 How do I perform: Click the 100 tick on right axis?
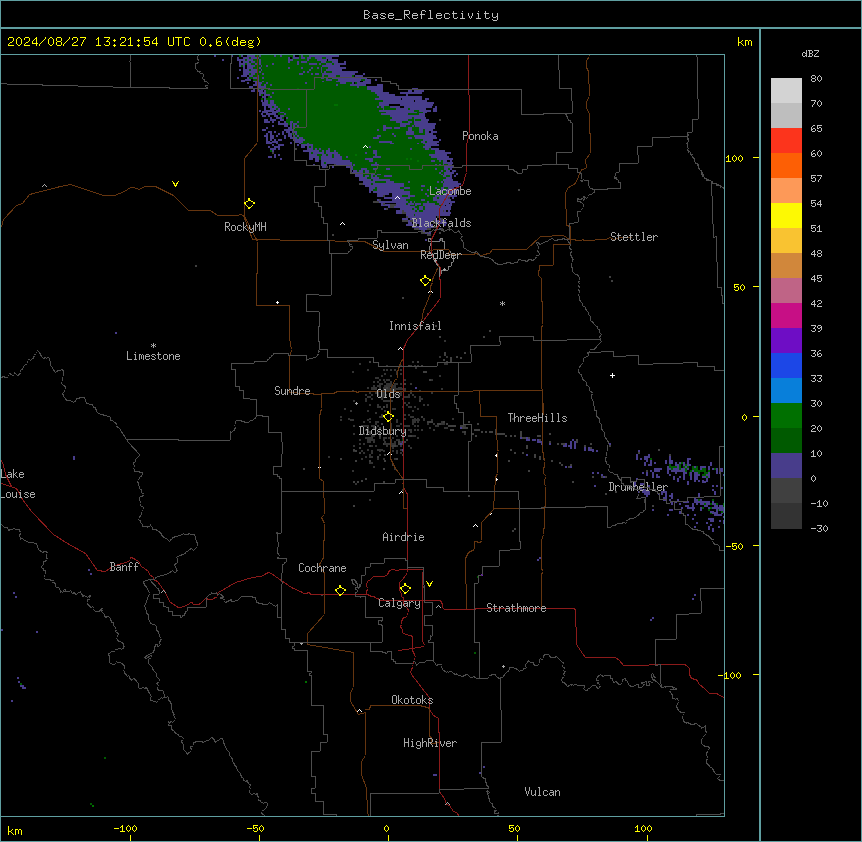[x=734, y=158]
